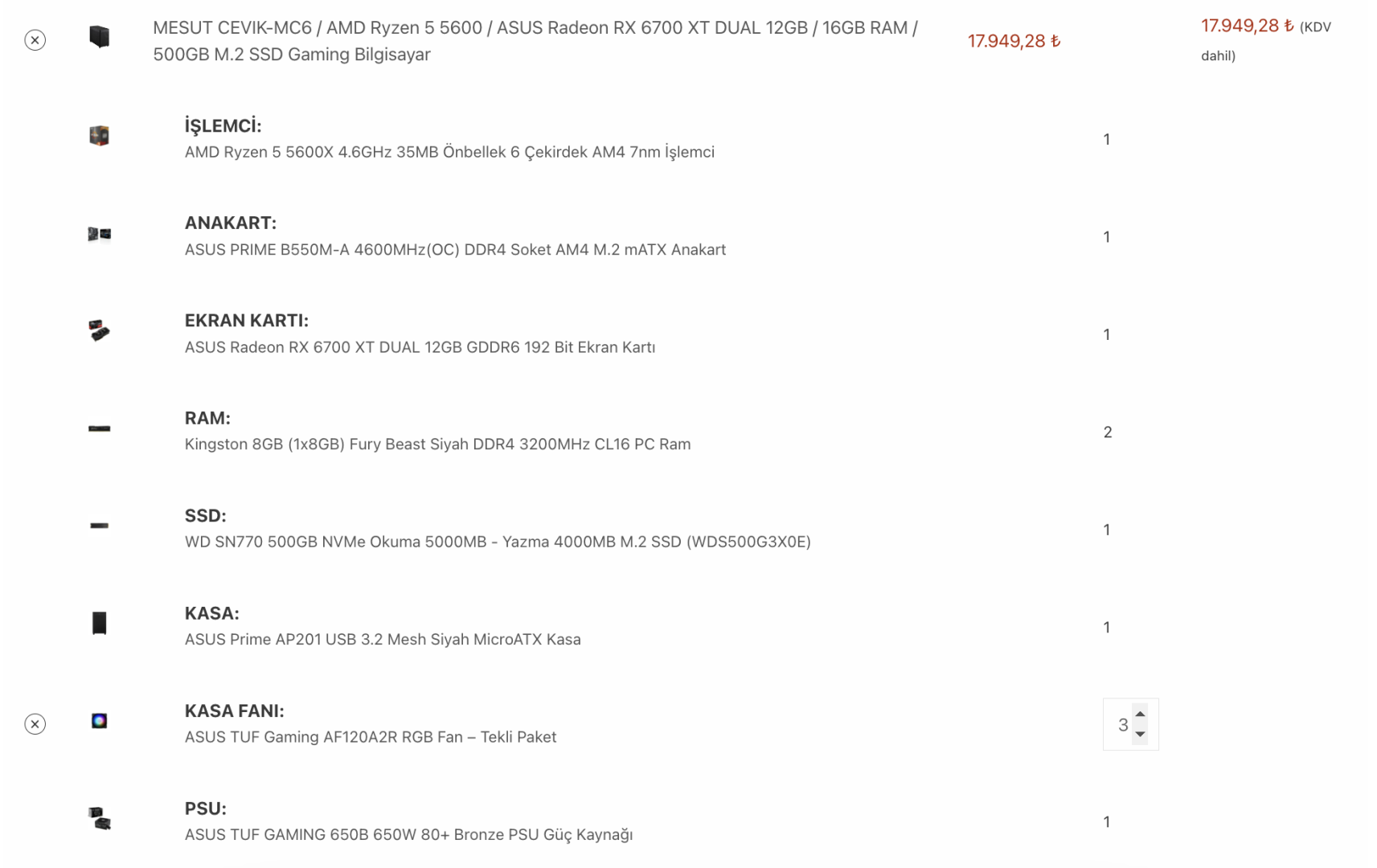Open the ASUS PRIME B550M-A motherboard link
Viewport: 1377px width, 868px height.
455,250
